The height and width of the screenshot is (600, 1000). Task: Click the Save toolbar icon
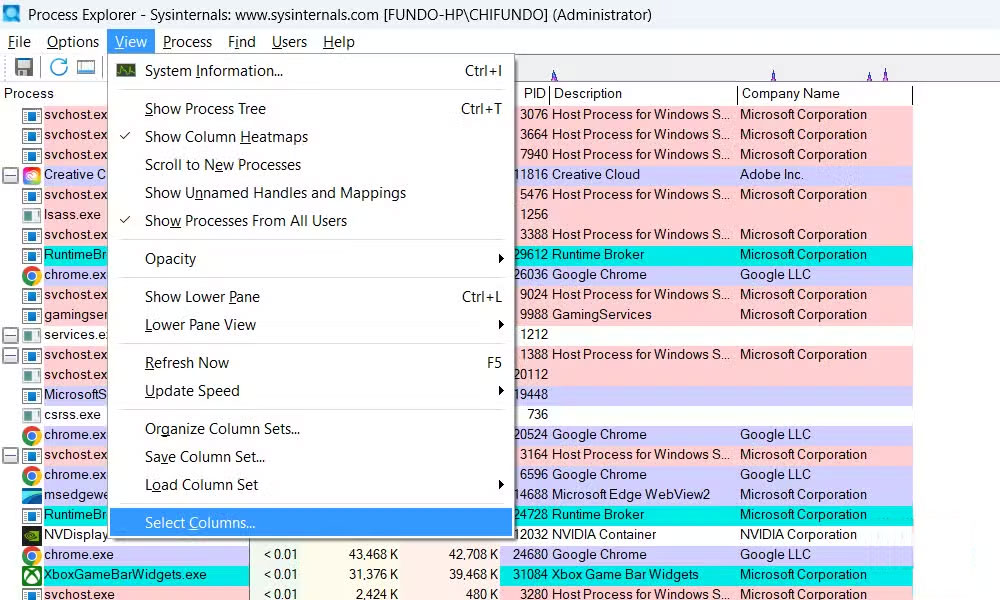(23, 67)
